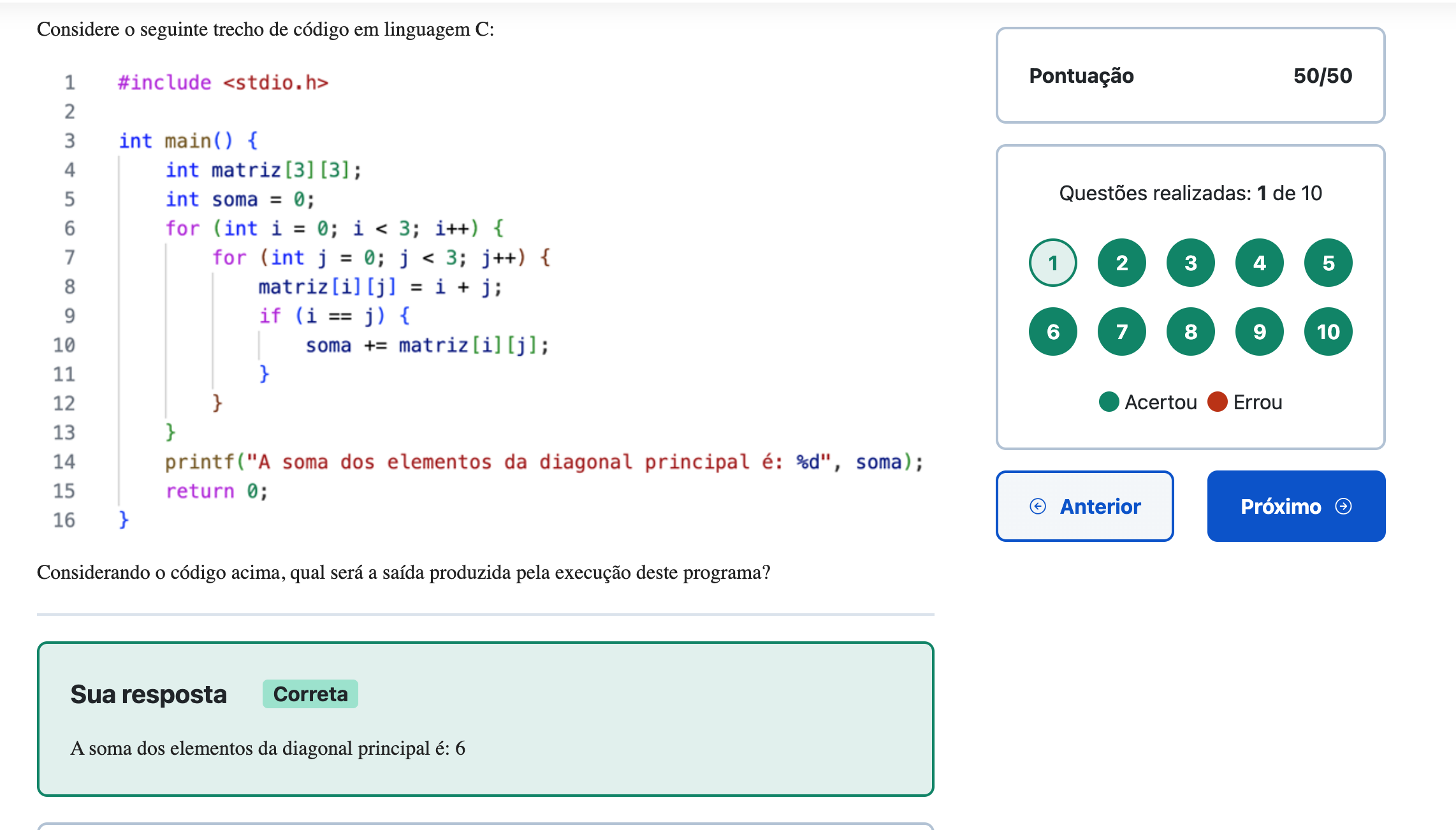Go to question 1 circle
Viewport: 1456px width, 830px height.
point(1052,263)
